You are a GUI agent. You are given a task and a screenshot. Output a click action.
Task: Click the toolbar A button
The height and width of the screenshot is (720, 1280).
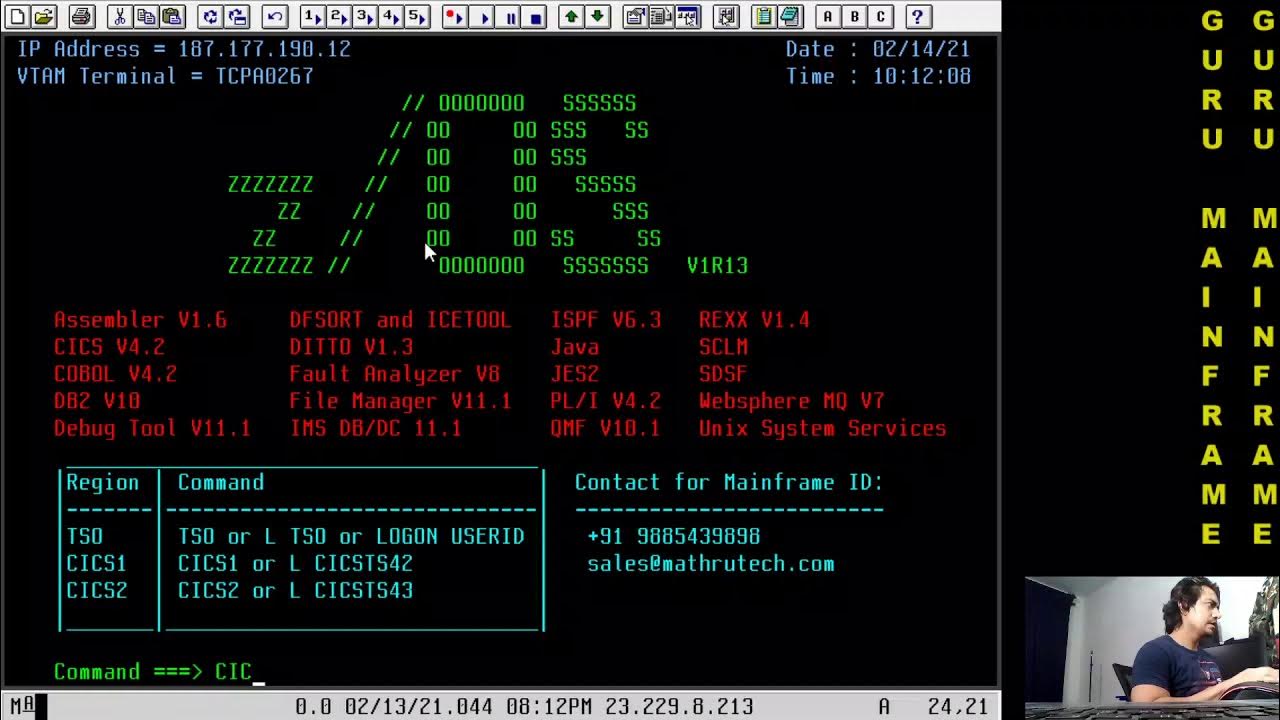(x=828, y=16)
